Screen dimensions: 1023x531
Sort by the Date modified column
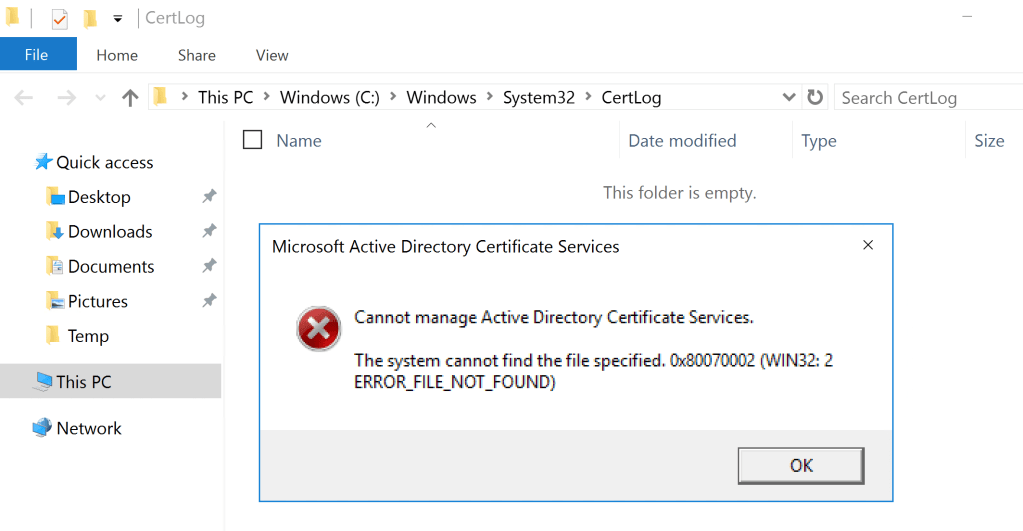pos(682,141)
